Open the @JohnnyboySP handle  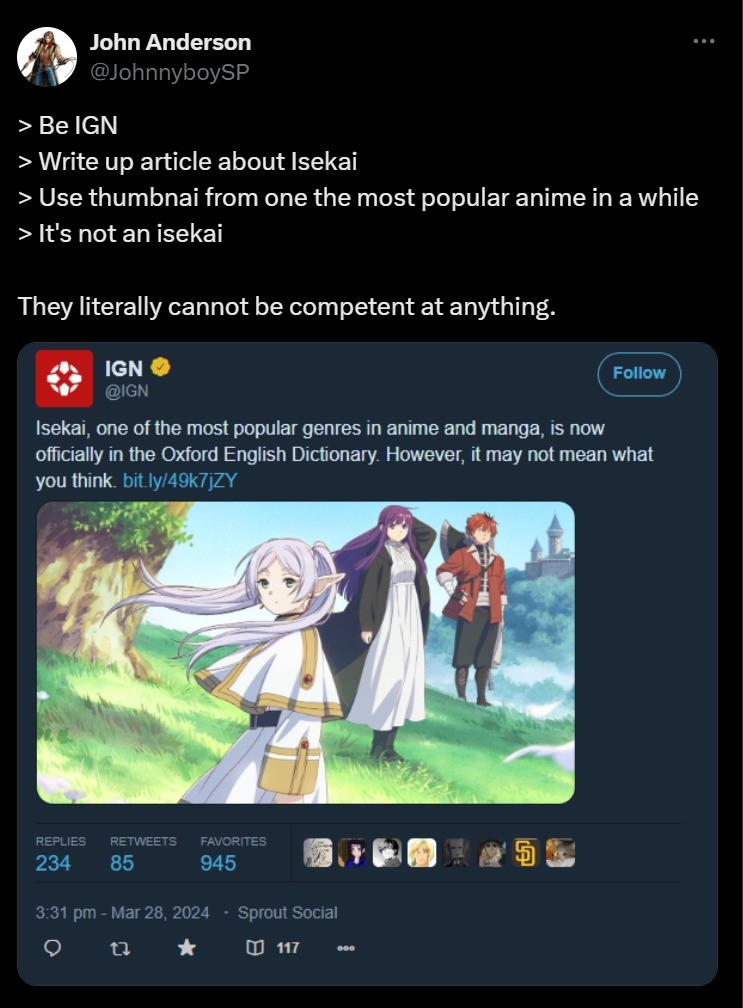tap(169, 72)
